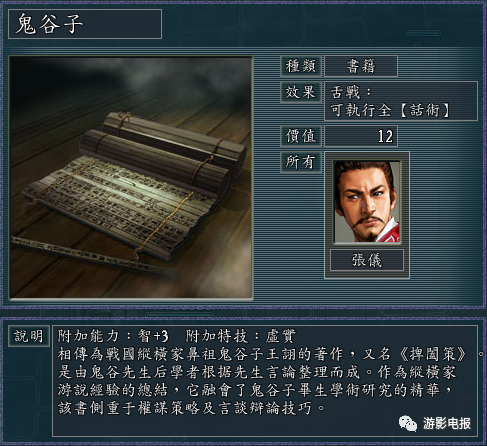Click the 鬼谷子 item title box
The image size is (487, 446).
coord(85,24)
